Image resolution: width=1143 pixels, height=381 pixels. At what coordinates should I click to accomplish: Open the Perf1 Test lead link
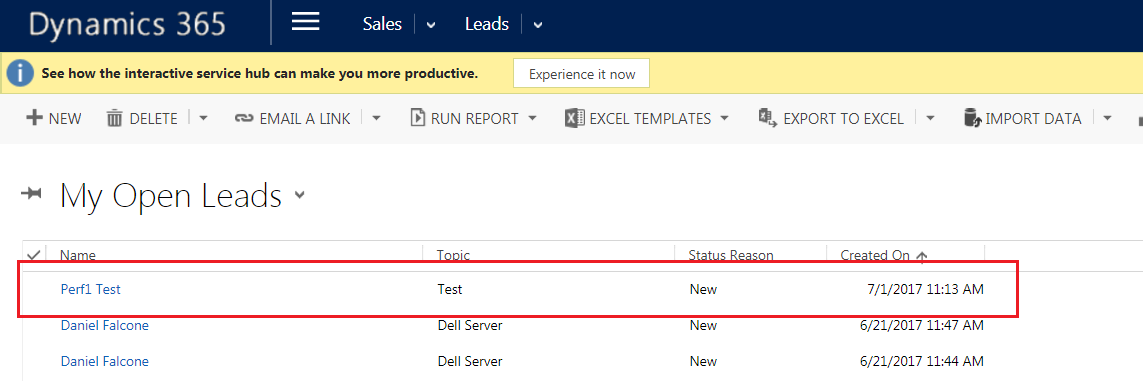coord(90,289)
